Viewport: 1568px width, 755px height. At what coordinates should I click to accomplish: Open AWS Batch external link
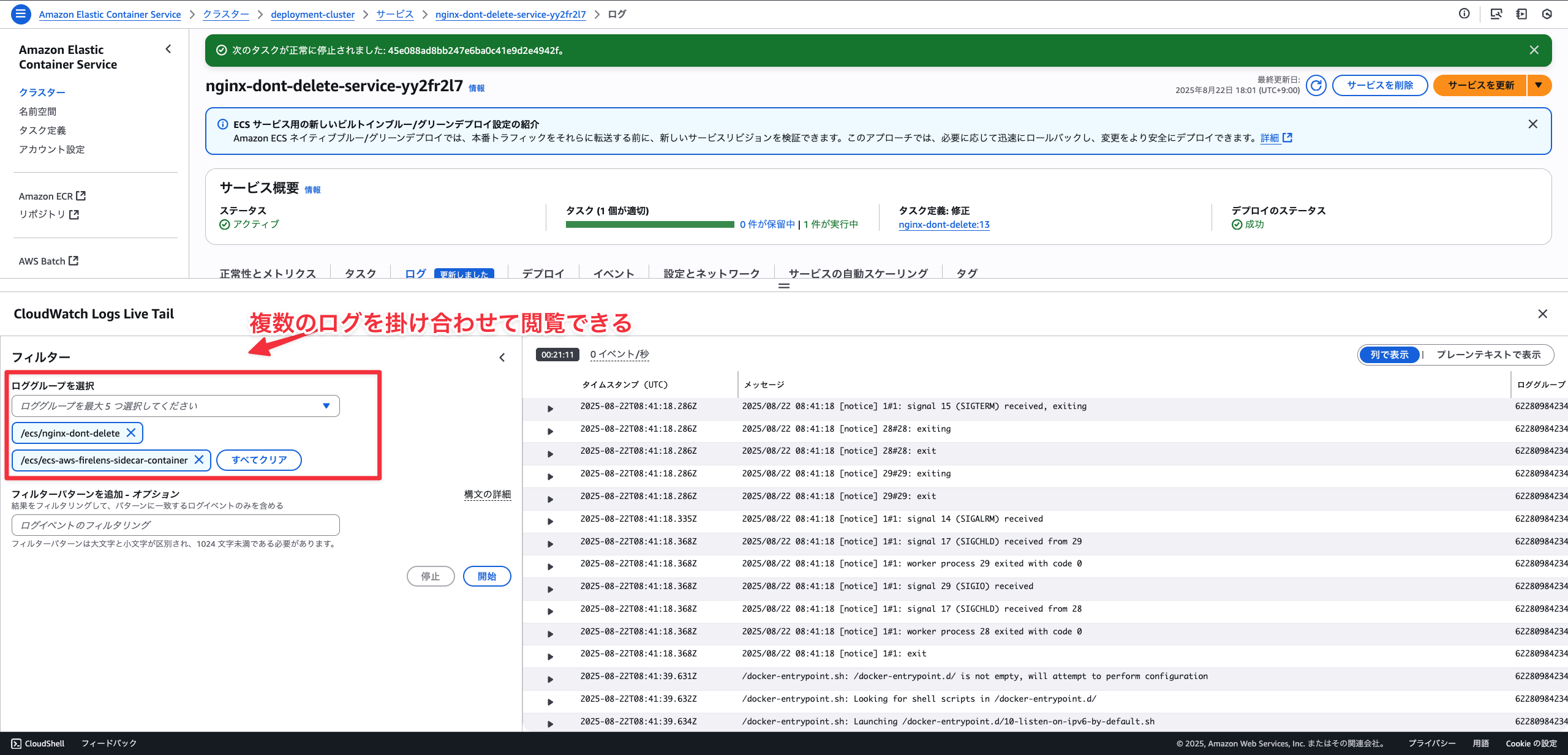(48, 261)
